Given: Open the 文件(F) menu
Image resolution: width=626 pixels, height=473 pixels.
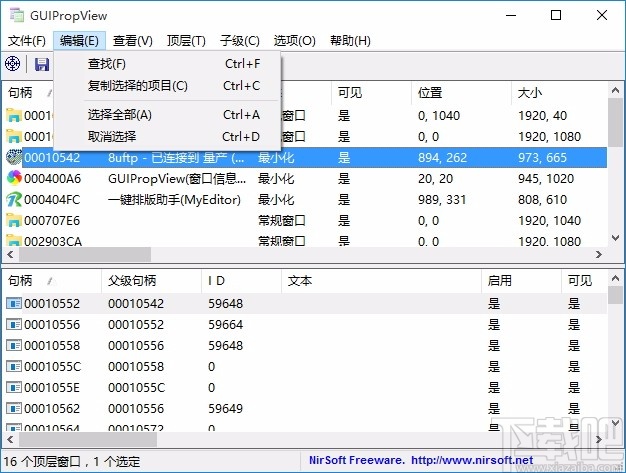Looking at the screenshot, I should (27, 40).
